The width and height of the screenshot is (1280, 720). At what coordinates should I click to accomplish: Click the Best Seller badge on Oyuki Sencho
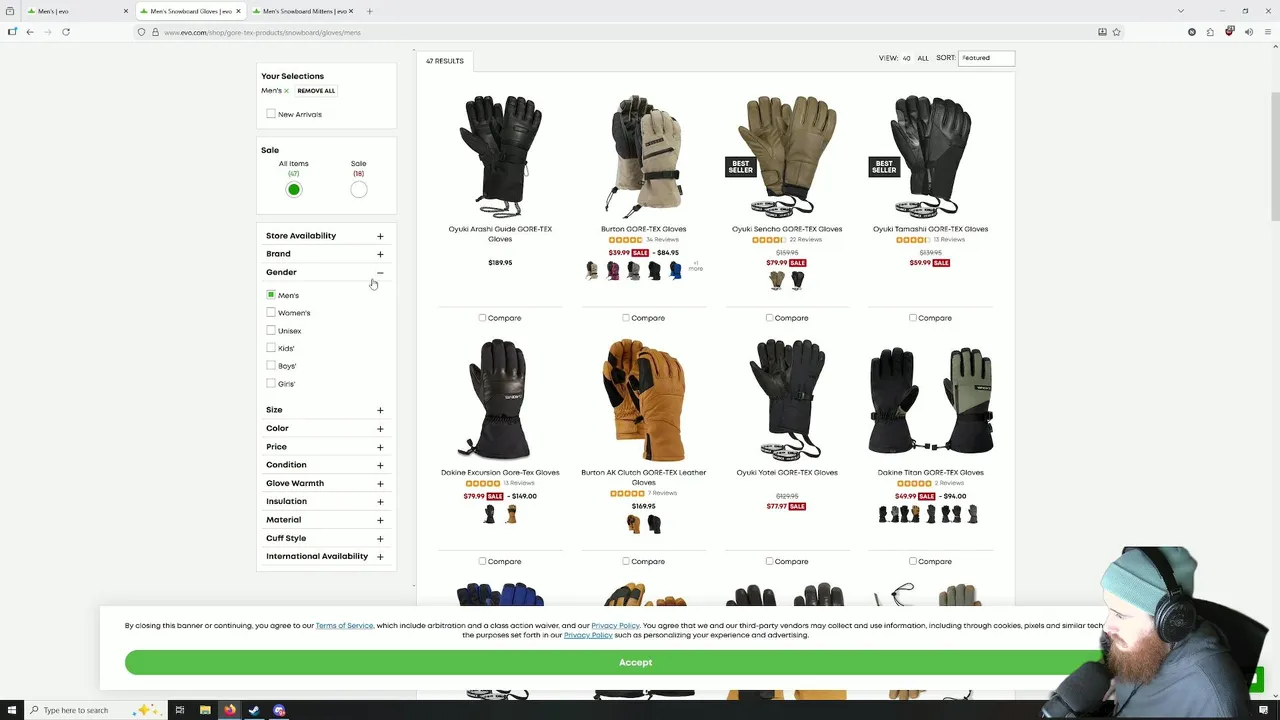click(740, 166)
